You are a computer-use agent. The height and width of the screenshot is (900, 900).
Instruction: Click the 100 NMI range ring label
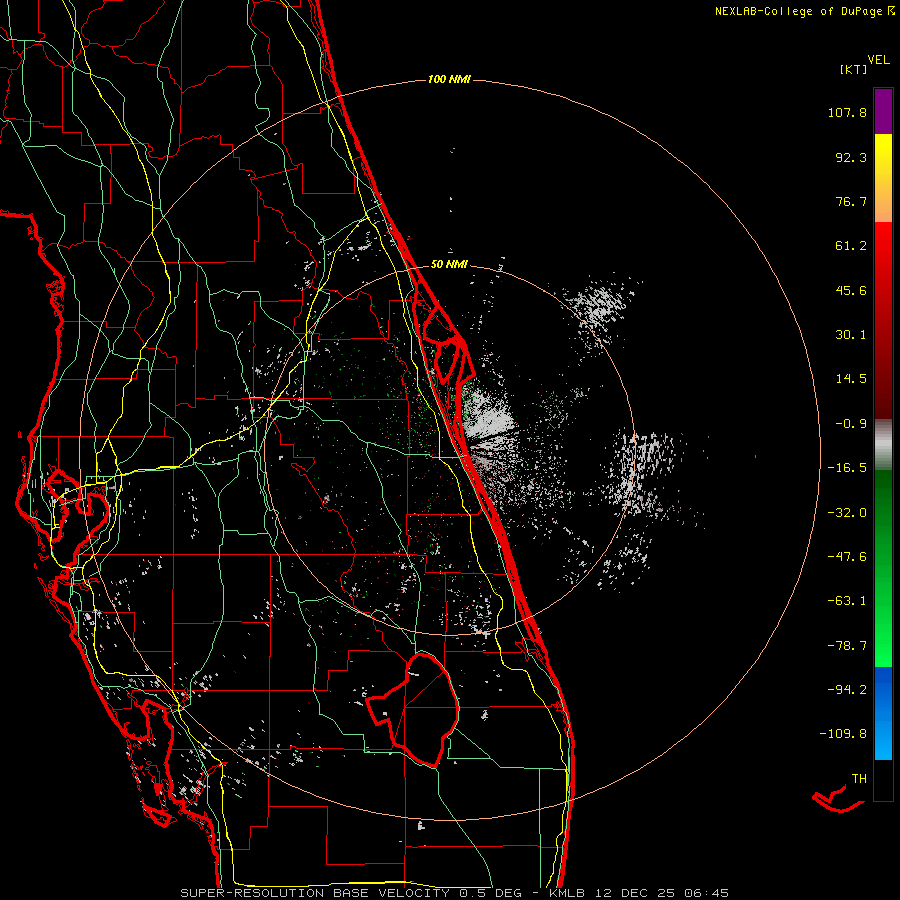pyautogui.click(x=449, y=79)
